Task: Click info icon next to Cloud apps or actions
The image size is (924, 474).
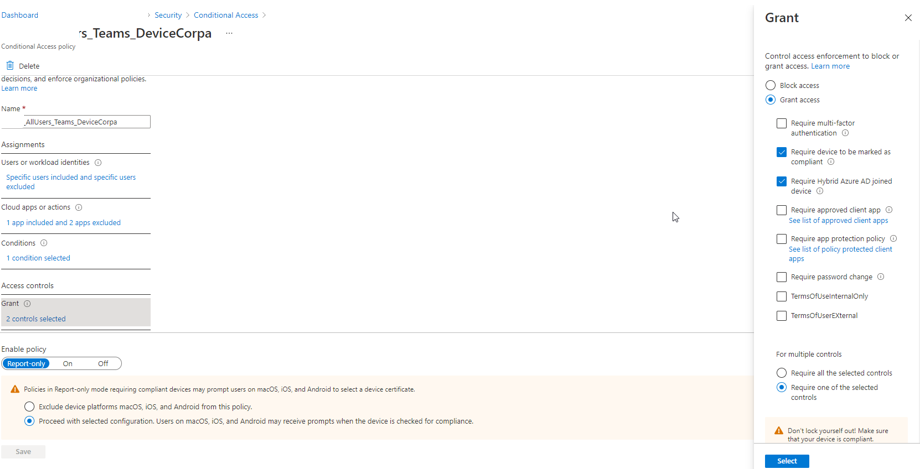Action: 79,208
